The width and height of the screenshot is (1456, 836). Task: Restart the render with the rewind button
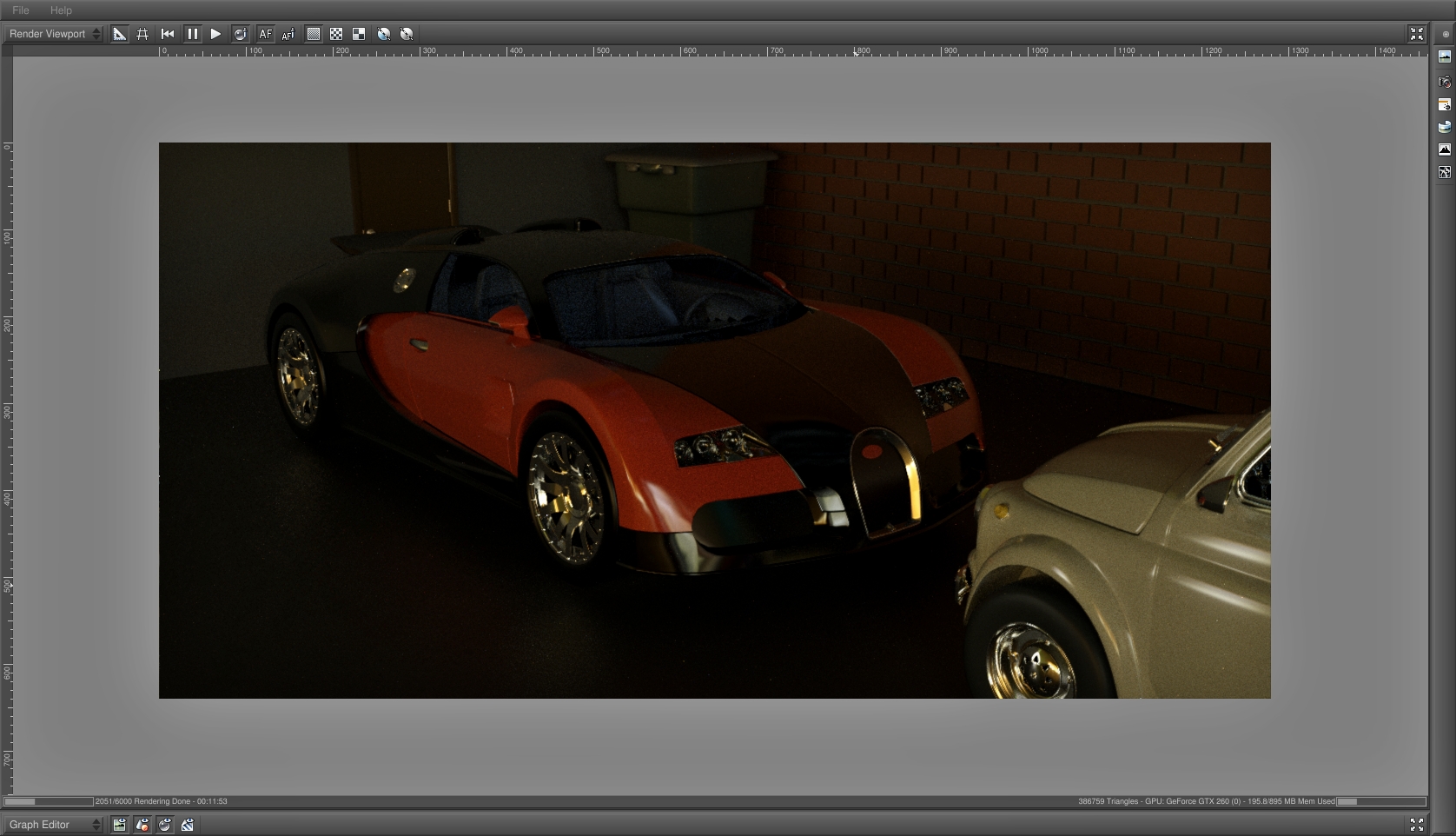pos(168,34)
